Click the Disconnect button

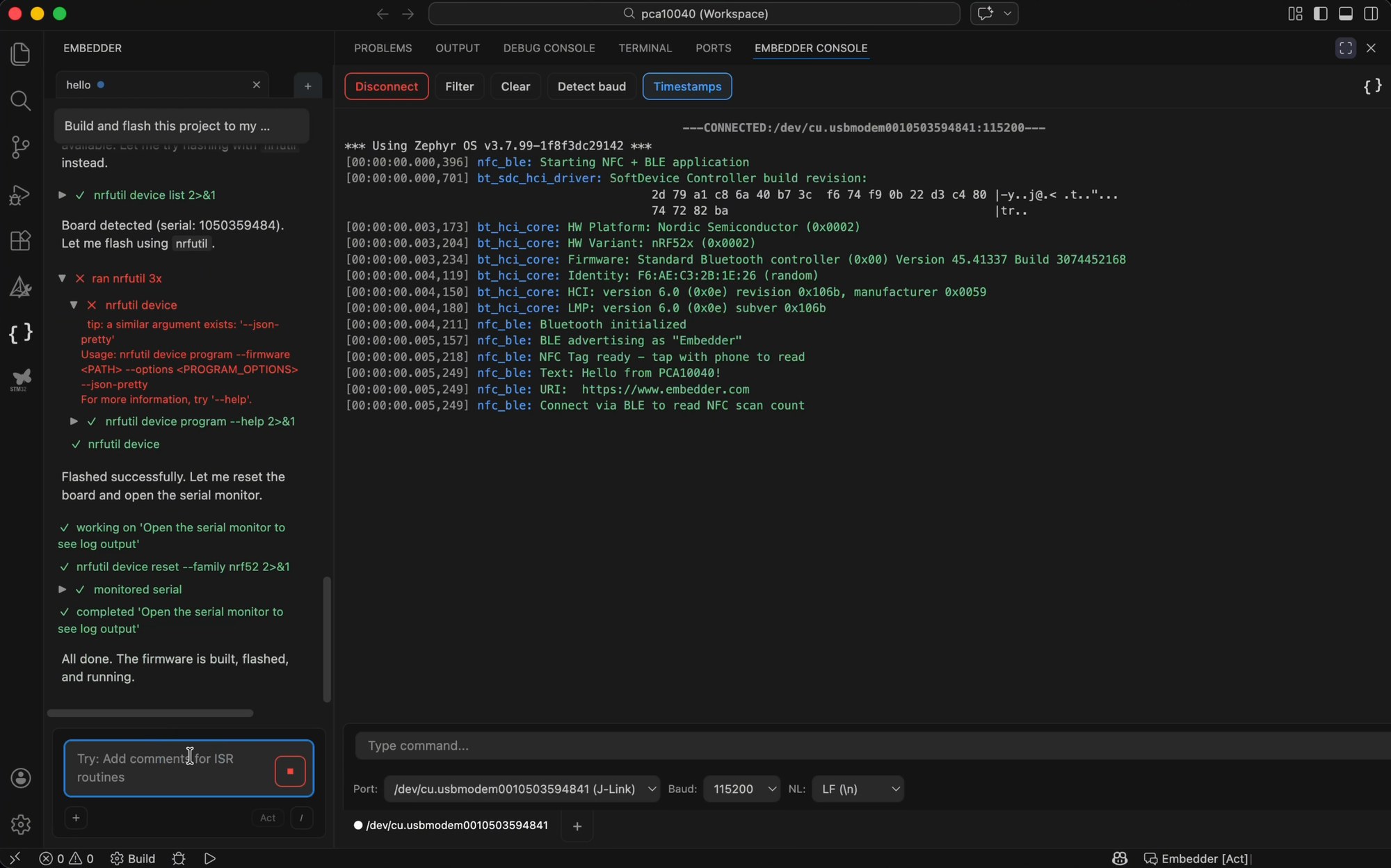coord(387,86)
